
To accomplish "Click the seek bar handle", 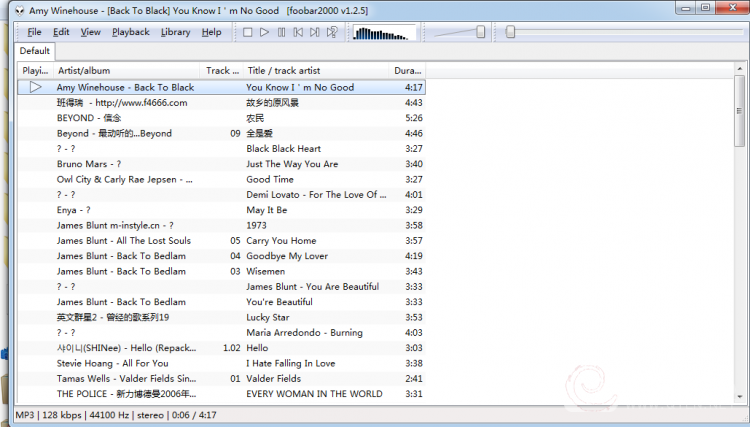I will [510, 32].
